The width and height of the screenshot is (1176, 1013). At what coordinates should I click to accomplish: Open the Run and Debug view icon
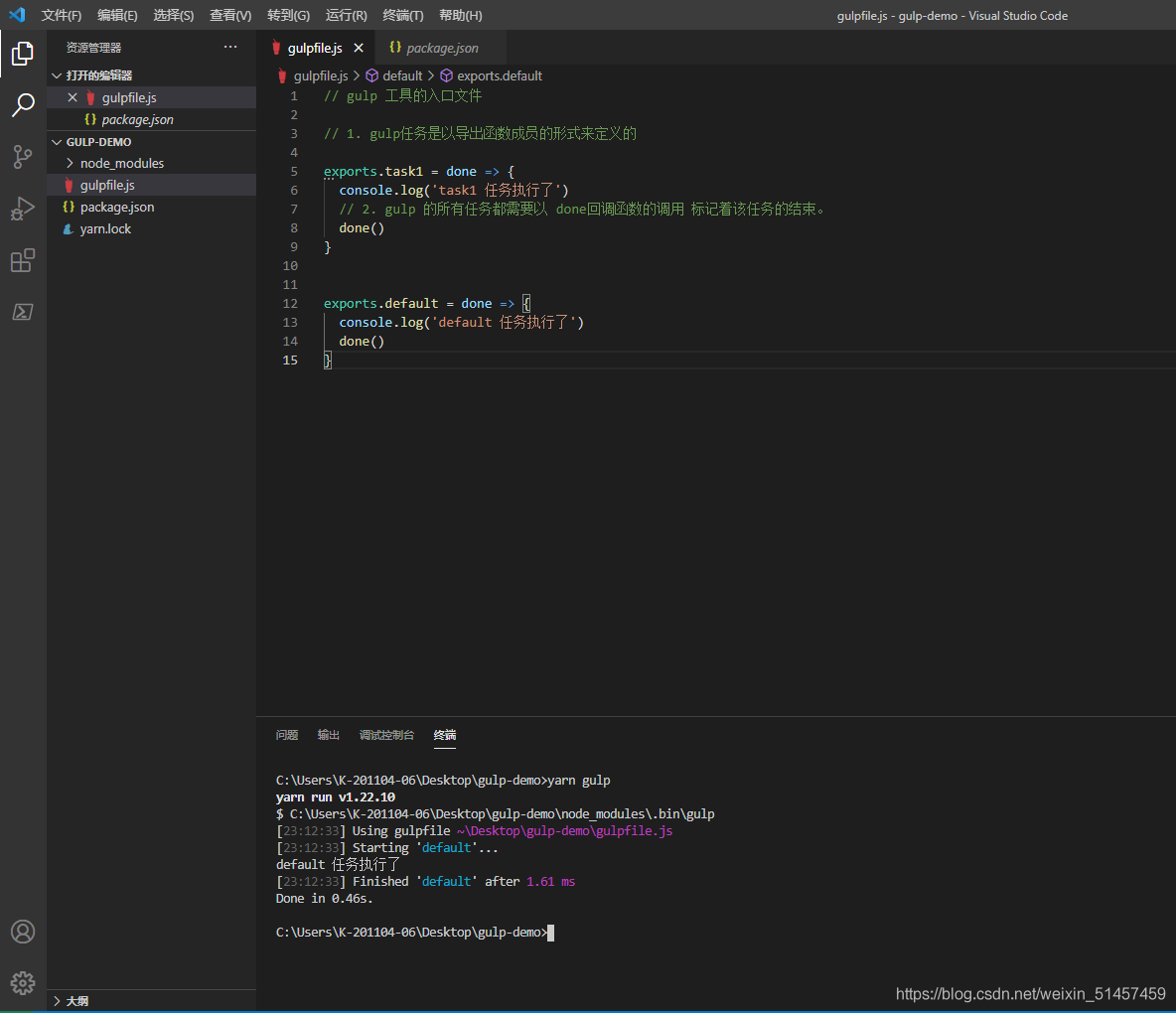[23, 209]
